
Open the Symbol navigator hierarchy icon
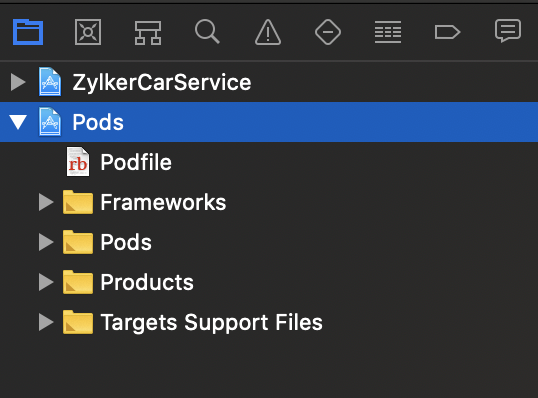148,33
